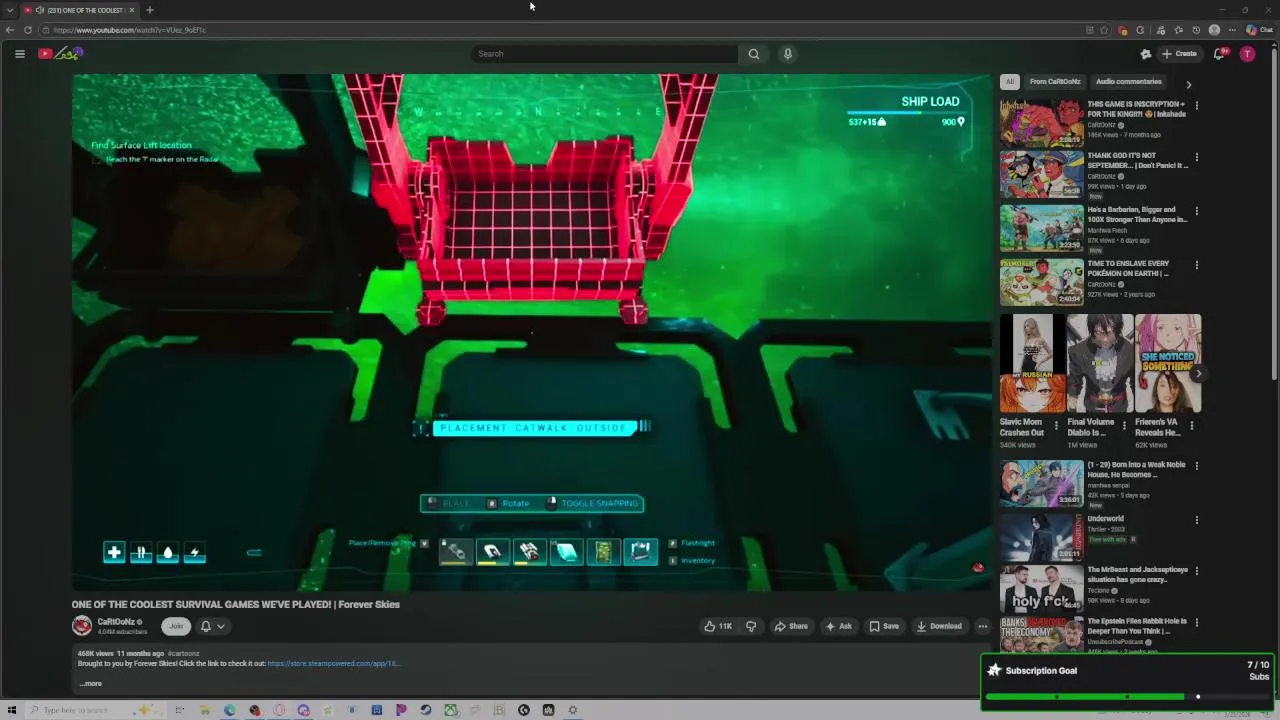1280x720 pixels.
Task: Select the Audio commentaries chip
Action: 1128,82
